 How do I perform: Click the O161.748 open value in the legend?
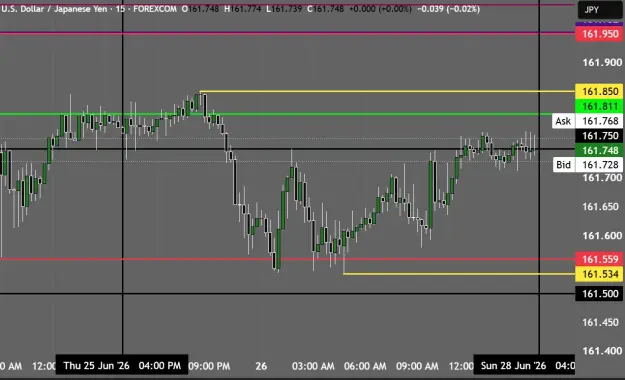(x=200, y=9)
